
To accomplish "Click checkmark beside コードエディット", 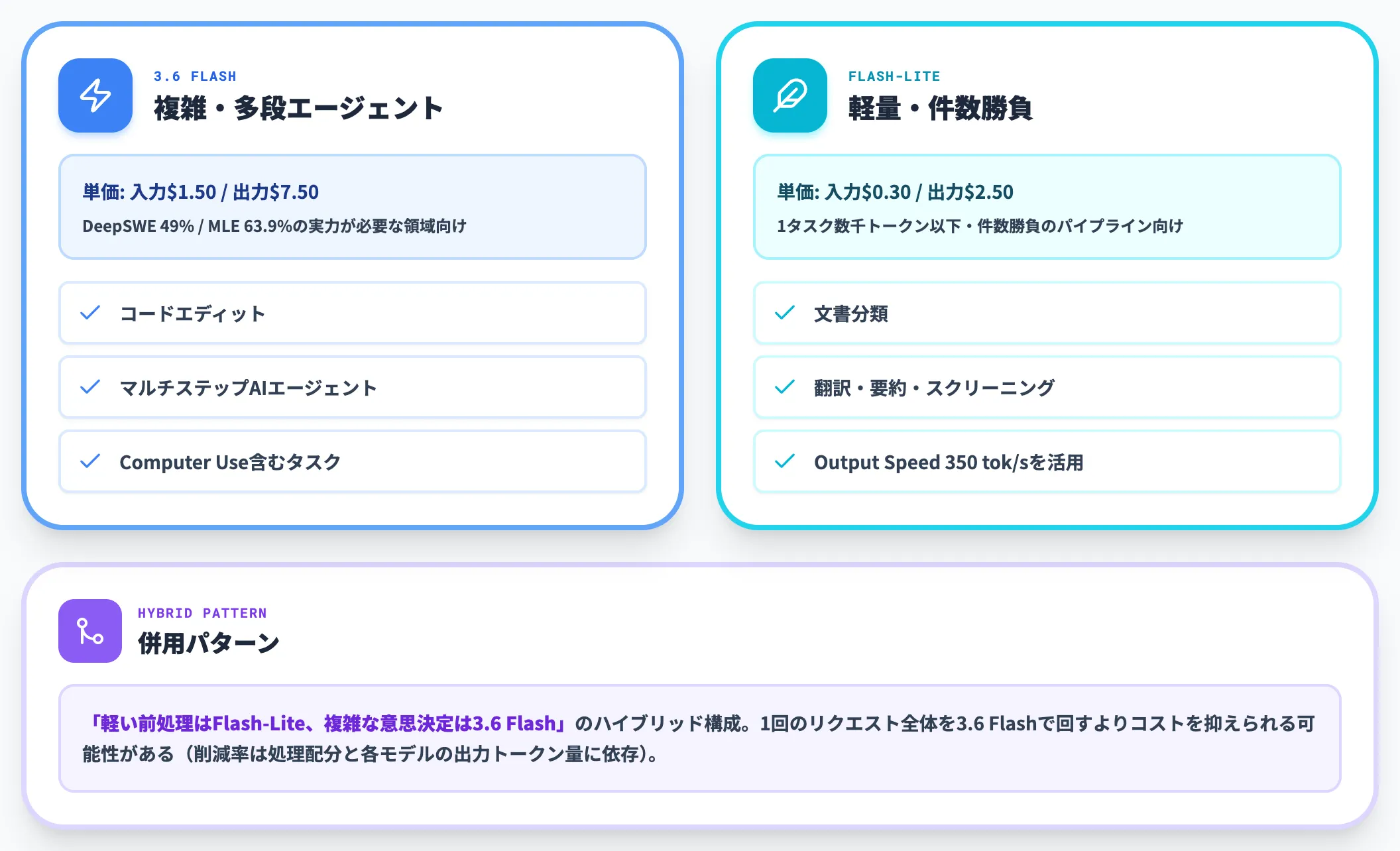I will [90, 313].
